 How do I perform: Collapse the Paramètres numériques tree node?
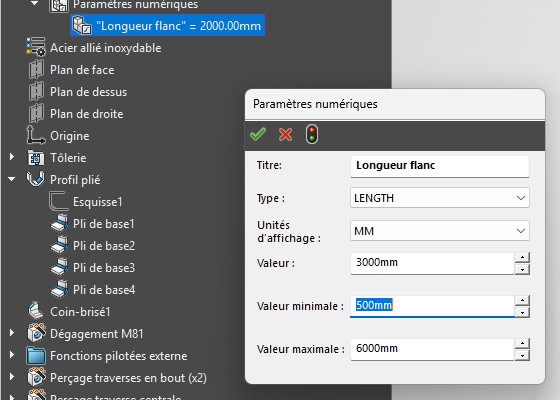click(35, 3)
